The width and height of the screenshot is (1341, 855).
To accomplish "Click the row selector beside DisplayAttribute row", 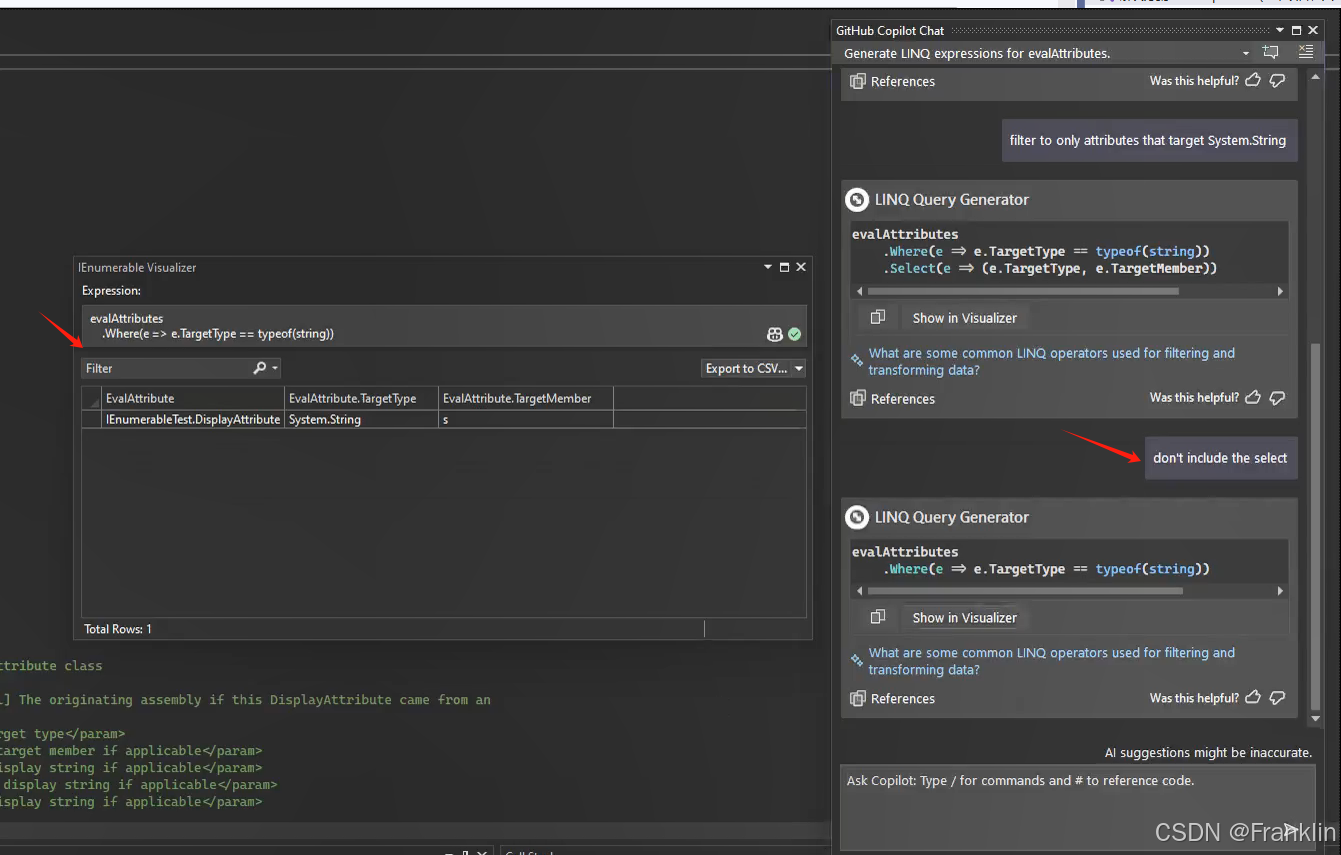I will (92, 420).
